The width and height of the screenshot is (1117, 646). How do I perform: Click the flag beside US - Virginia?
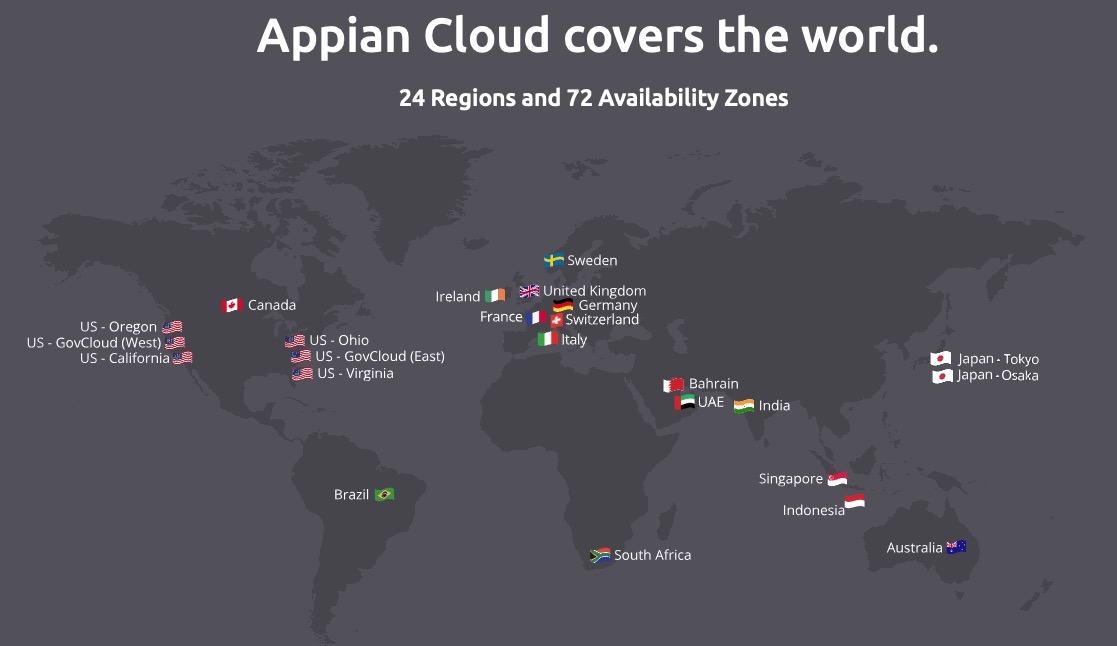pyautogui.click(x=302, y=374)
